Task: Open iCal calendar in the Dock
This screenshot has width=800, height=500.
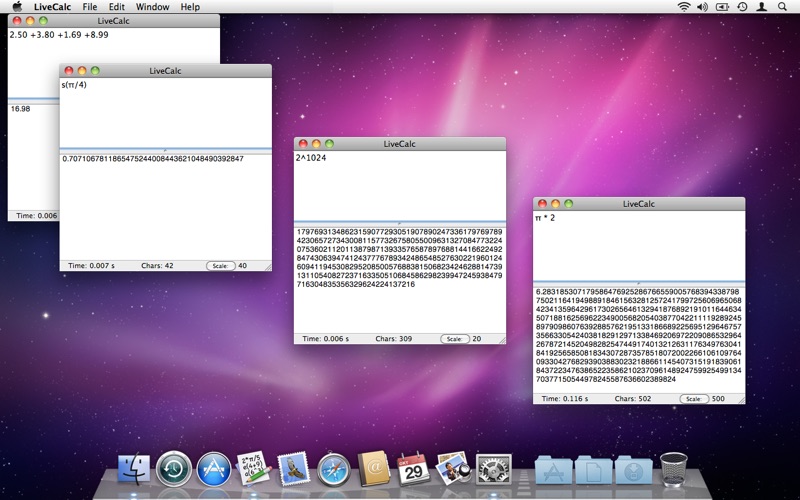Action: [x=413, y=469]
